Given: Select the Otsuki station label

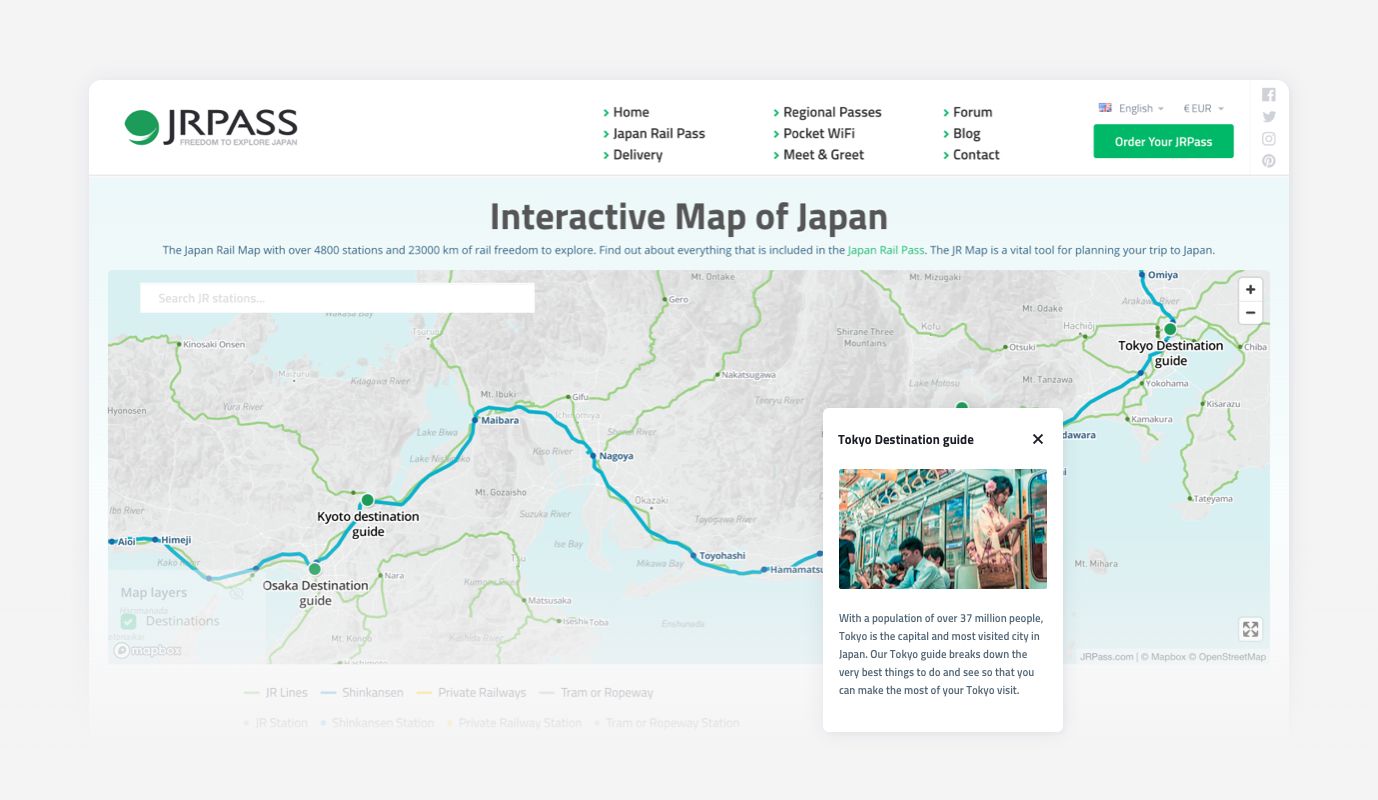Looking at the screenshot, I should 1022,347.
